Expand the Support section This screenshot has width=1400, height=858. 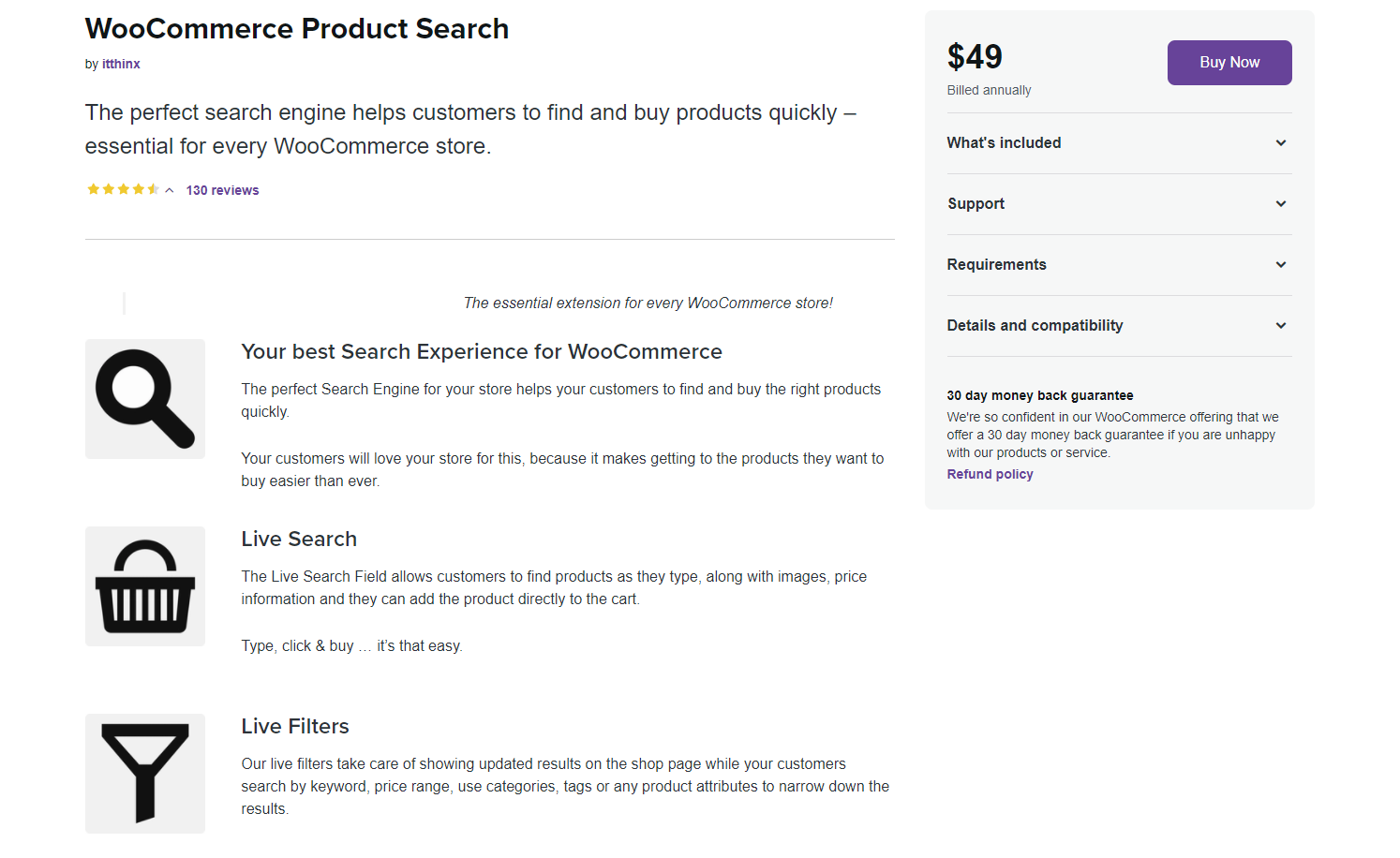tap(976, 204)
